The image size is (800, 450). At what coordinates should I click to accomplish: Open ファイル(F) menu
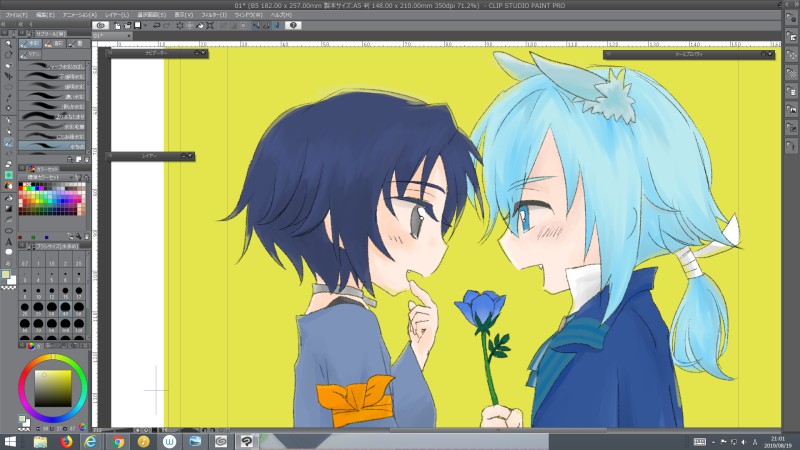[x=17, y=15]
